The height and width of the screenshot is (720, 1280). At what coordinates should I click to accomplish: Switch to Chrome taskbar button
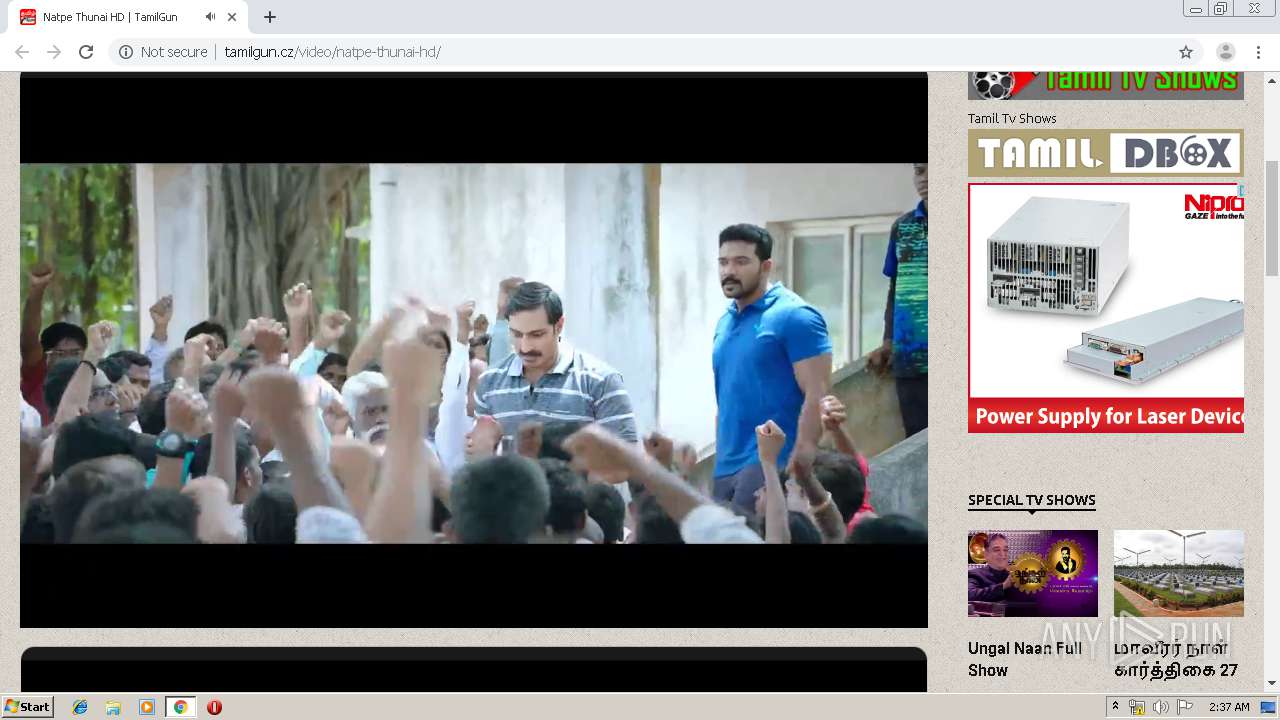tap(180, 707)
